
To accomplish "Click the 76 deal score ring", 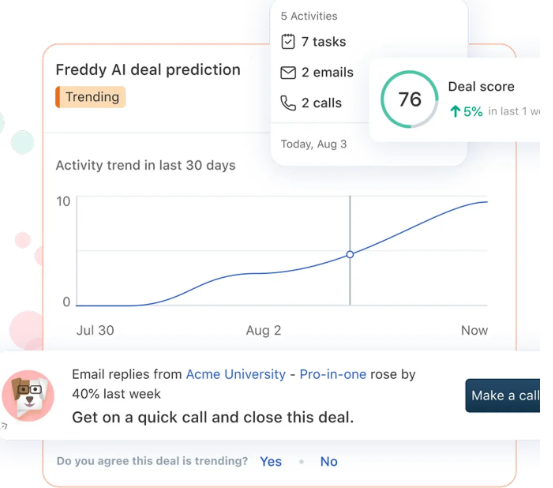I will [409, 99].
